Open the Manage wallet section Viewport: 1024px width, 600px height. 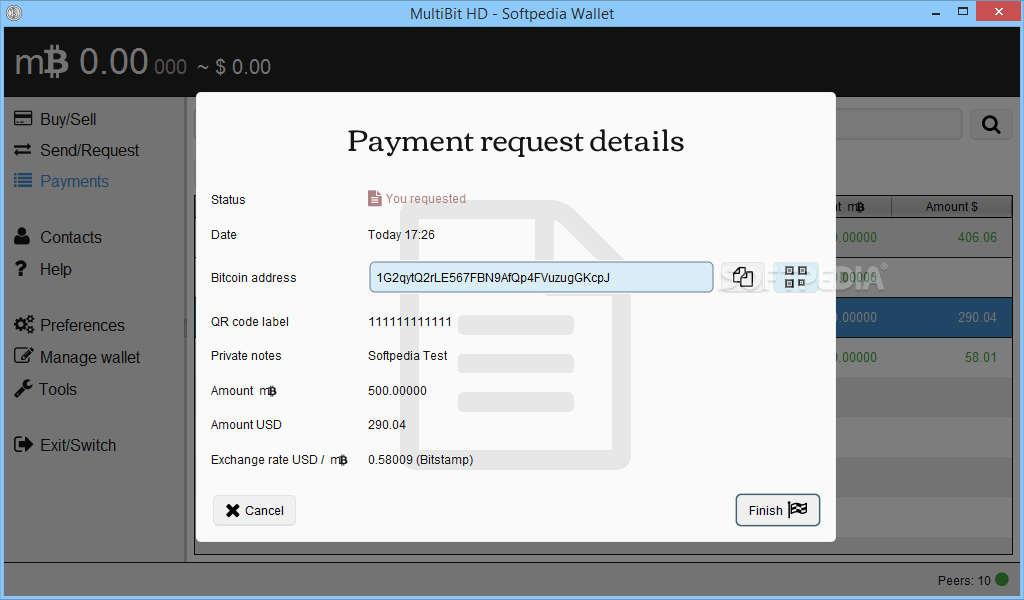pyautogui.click(x=88, y=356)
